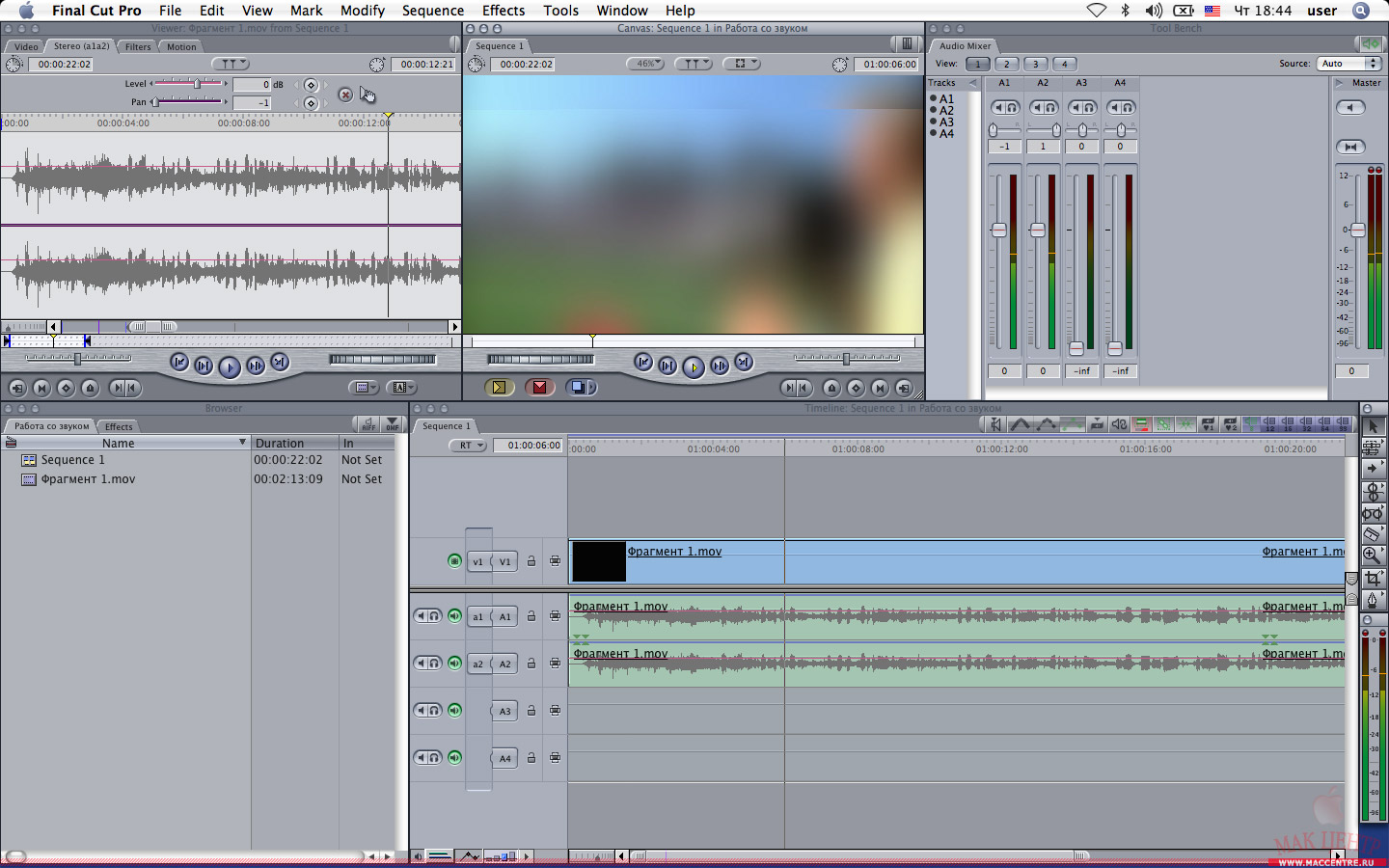Select the drag hand in Viewer audio tab
The width and height of the screenshot is (1389, 868).
(368, 95)
